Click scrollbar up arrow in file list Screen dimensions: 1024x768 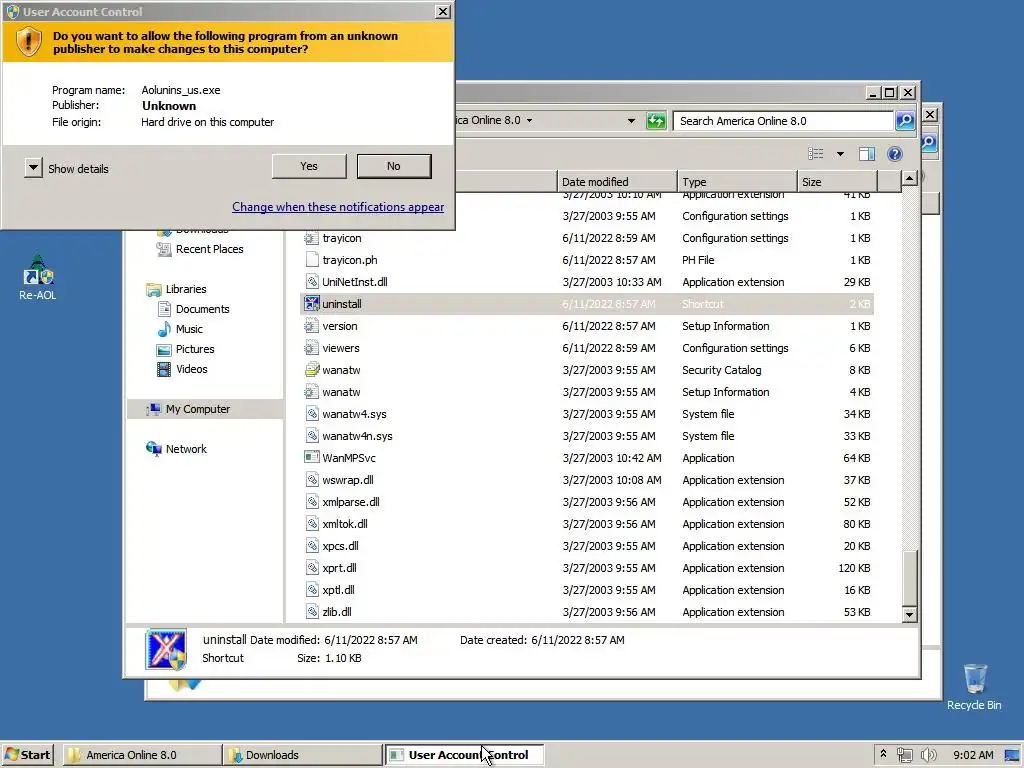[909, 178]
